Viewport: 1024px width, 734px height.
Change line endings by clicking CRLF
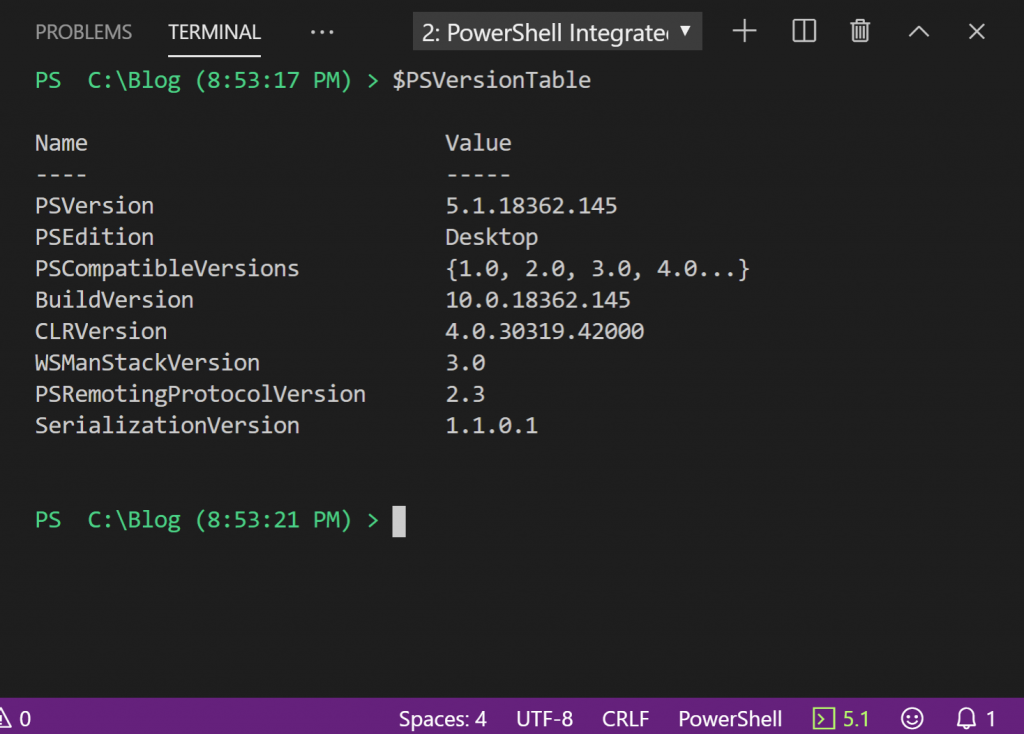click(x=625, y=718)
